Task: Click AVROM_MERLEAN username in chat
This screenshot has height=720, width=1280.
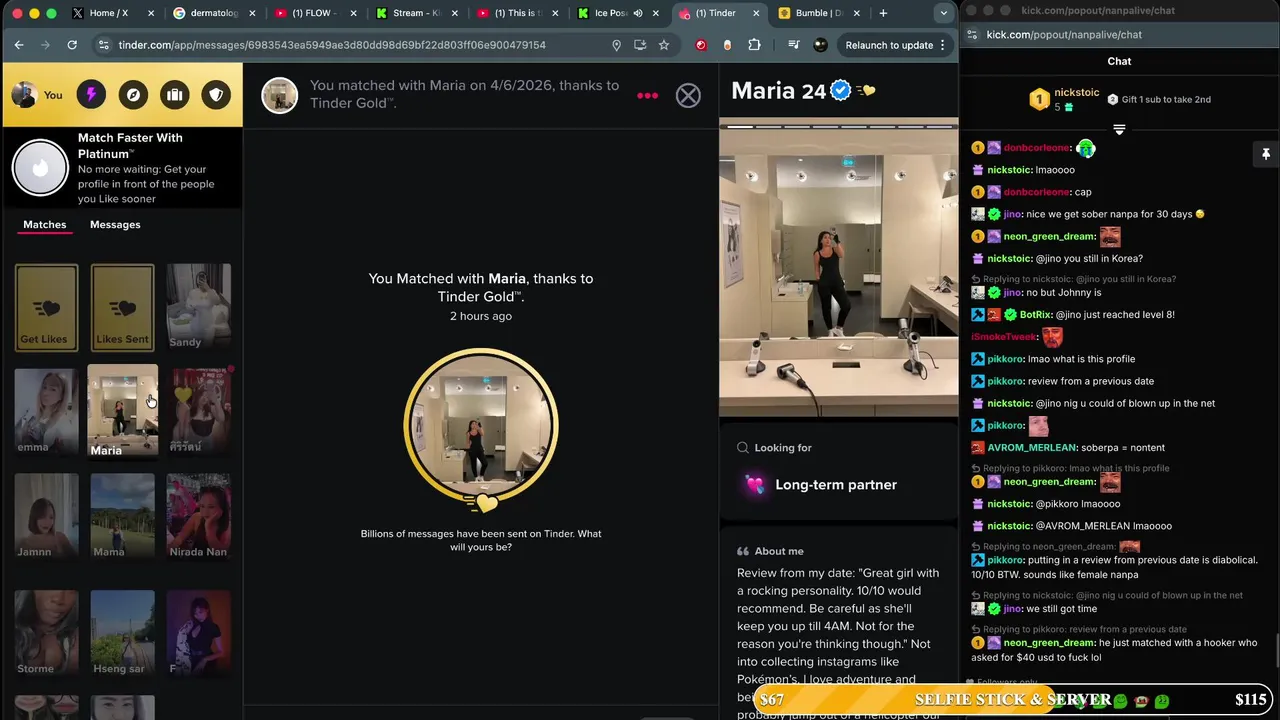Action: click(x=1032, y=448)
